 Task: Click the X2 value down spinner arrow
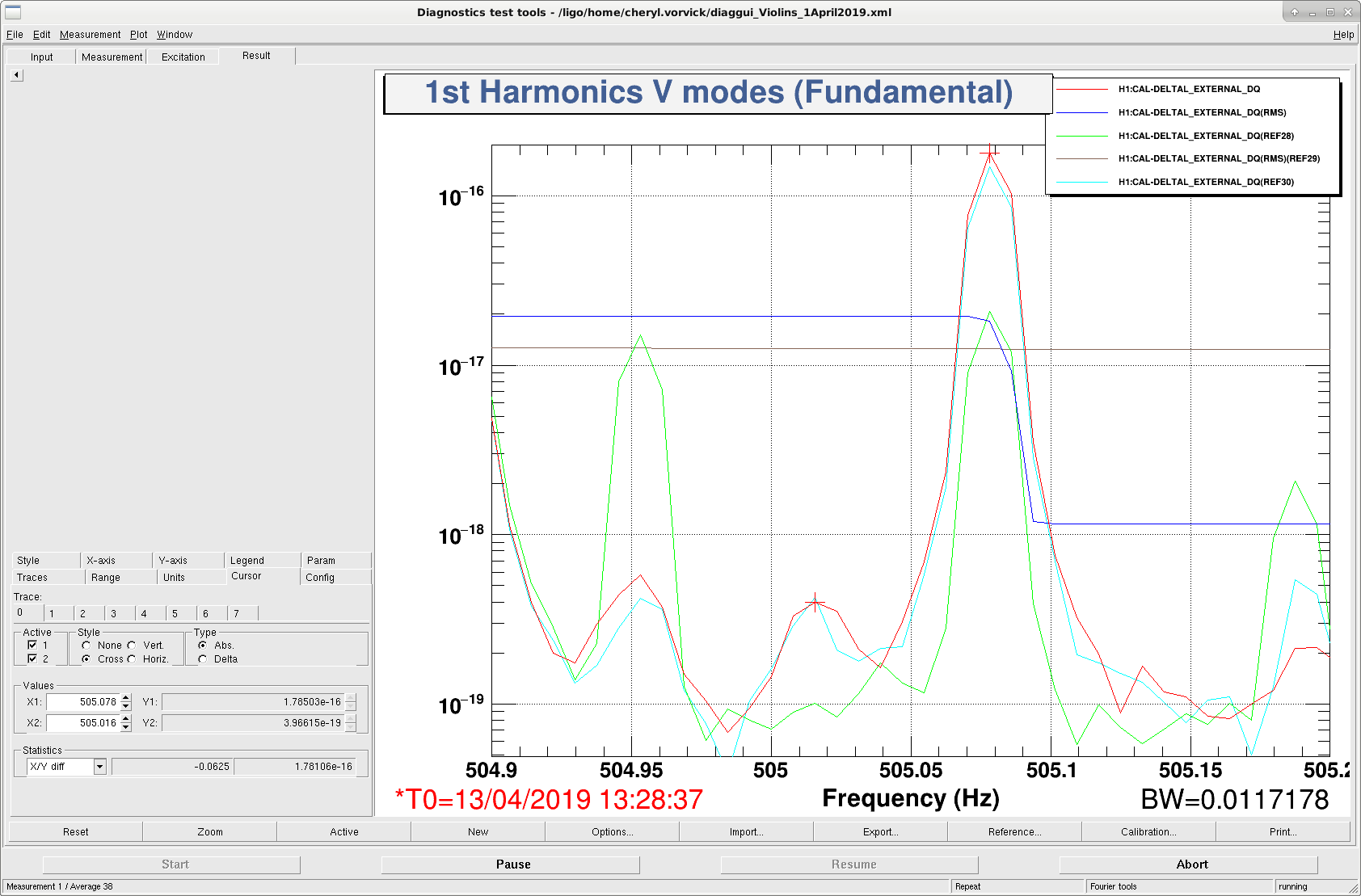(x=126, y=727)
